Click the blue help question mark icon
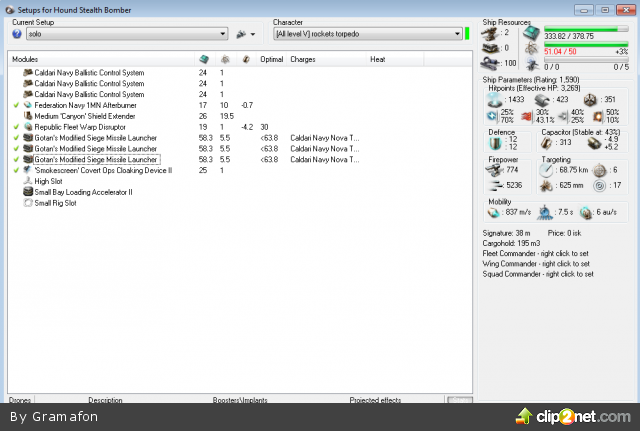 [17, 34]
